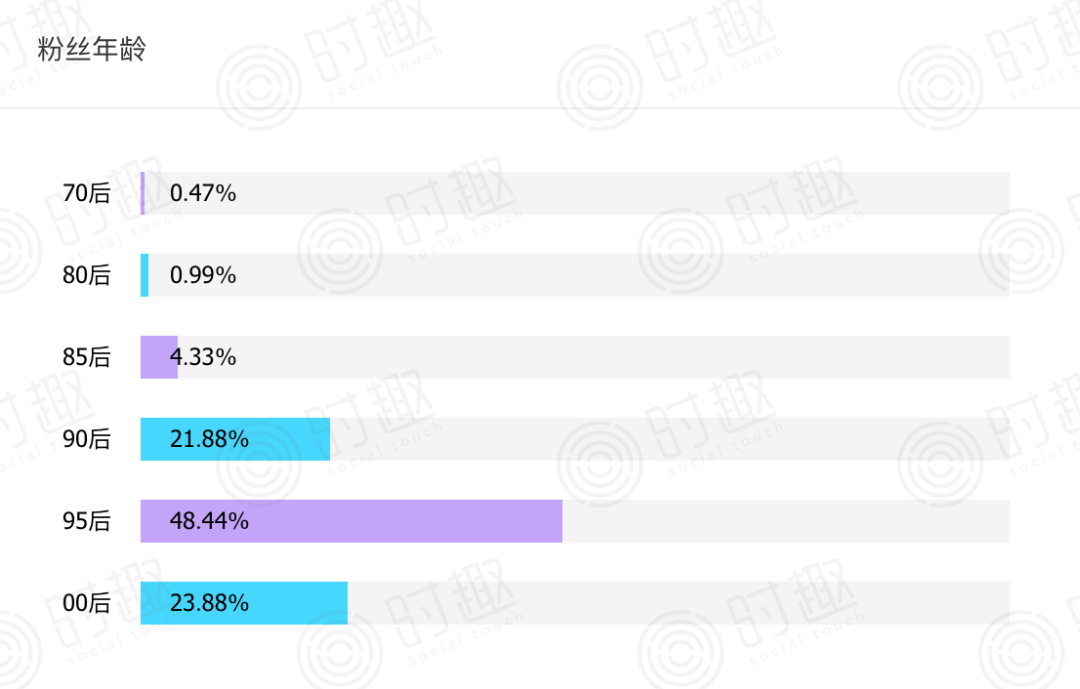This screenshot has width=1080, height=689.
Task: Click the 21.88% percentage value
Action: click(209, 439)
